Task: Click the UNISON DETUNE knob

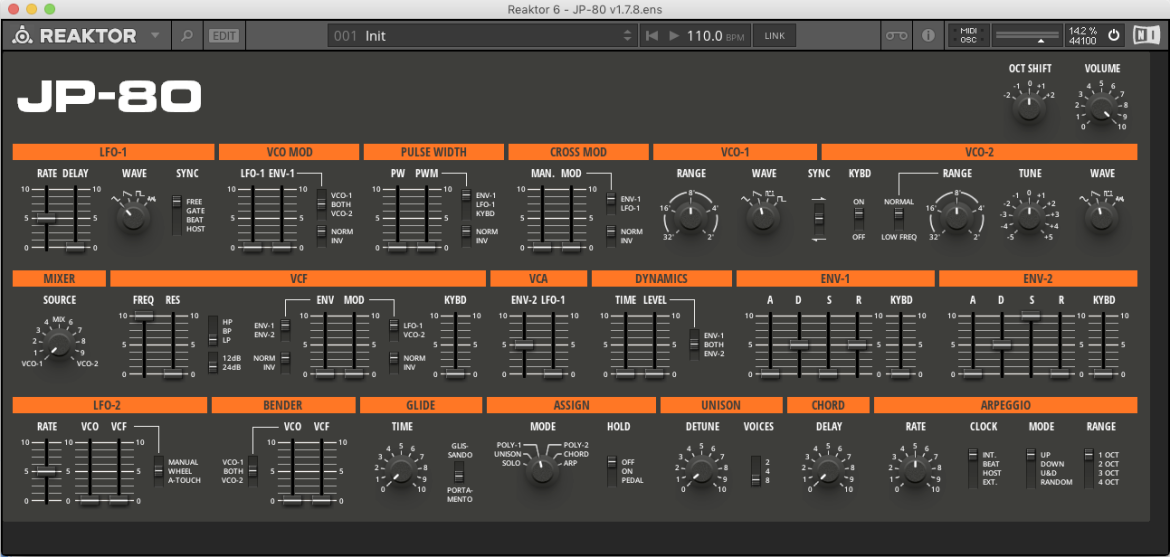Action: click(x=702, y=470)
